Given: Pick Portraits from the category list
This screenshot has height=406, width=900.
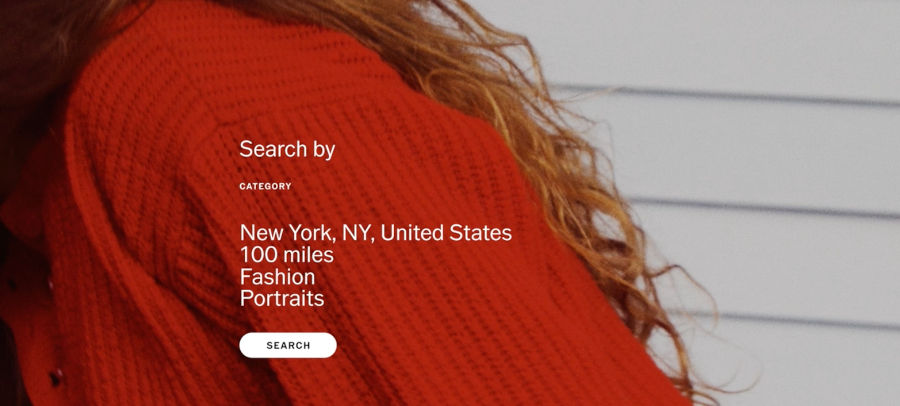Looking at the screenshot, I should (282, 299).
